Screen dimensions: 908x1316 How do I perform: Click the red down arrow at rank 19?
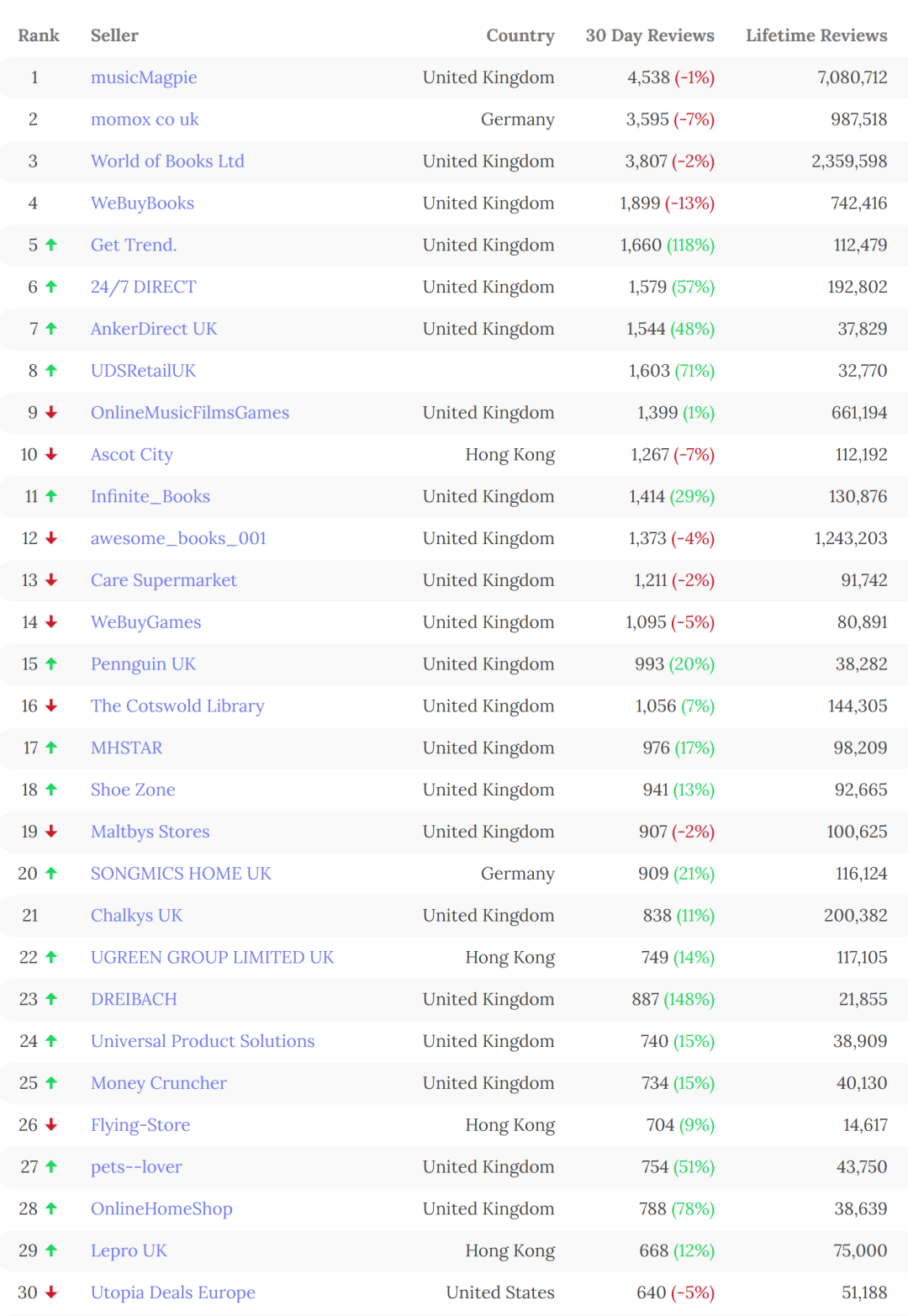click(x=51, y=832)
